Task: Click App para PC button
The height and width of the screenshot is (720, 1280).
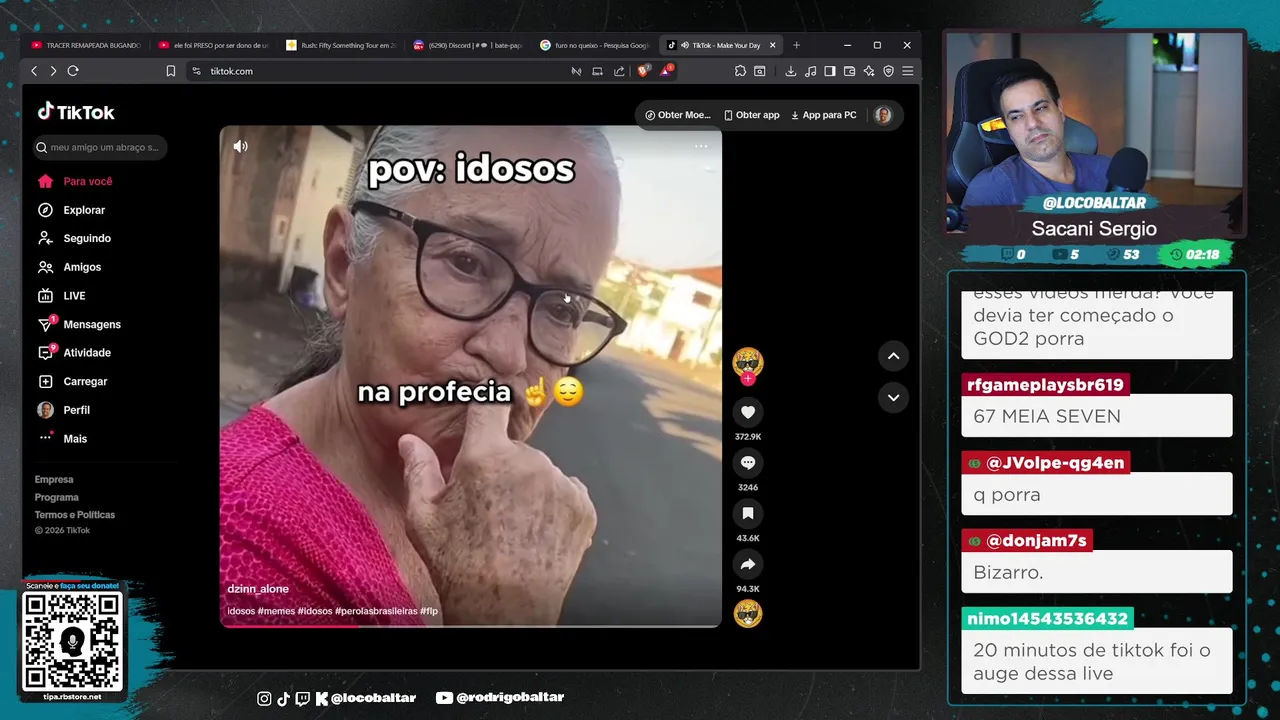Action: pyautogui.click(x=824, y=115)
